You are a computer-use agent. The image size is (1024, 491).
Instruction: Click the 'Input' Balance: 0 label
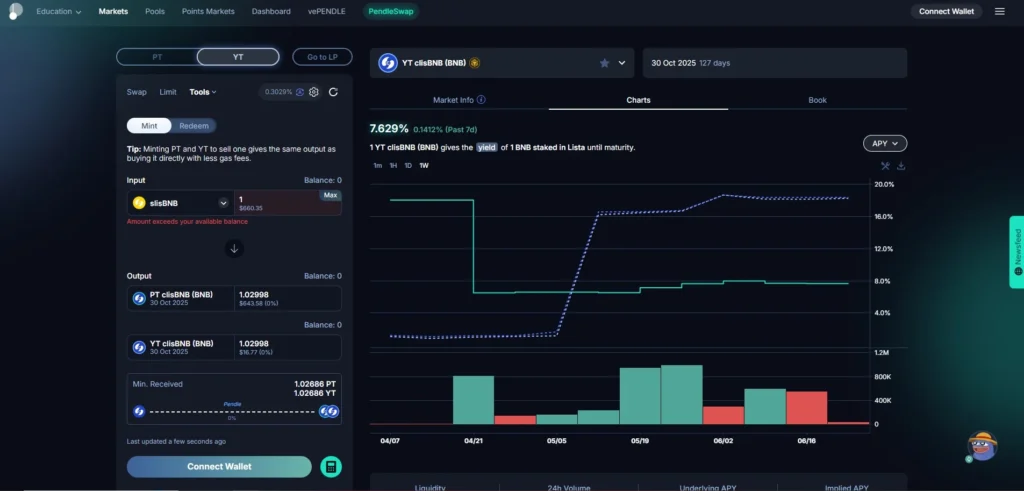323,180
